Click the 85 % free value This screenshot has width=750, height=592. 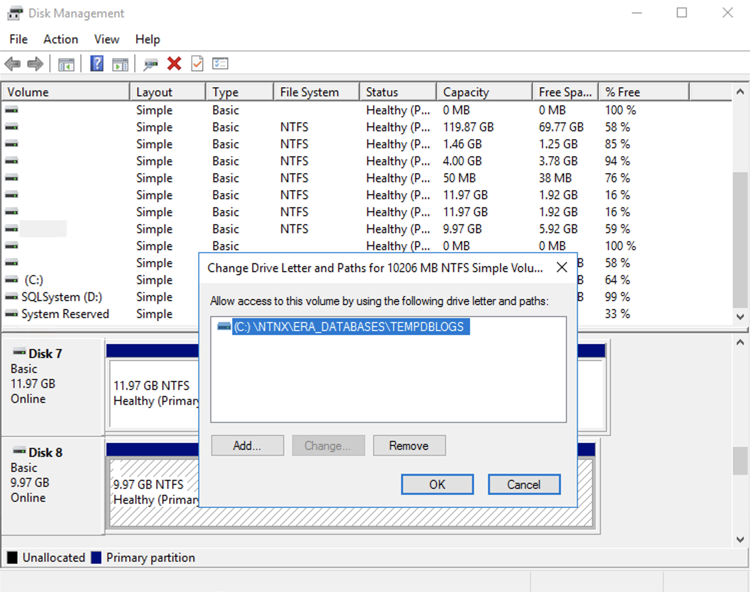[617, 144]
